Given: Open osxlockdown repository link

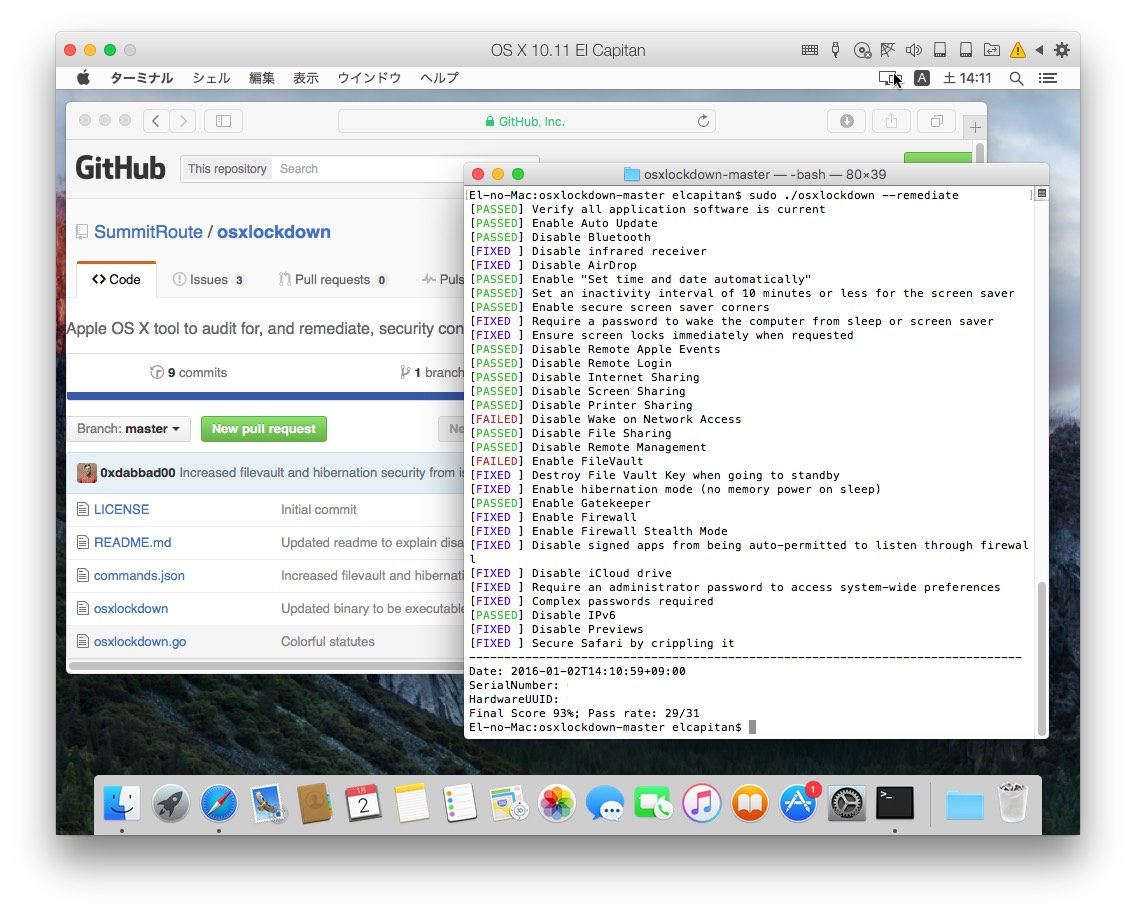Looking at the screenshot, I should click(x=274, y=232).
